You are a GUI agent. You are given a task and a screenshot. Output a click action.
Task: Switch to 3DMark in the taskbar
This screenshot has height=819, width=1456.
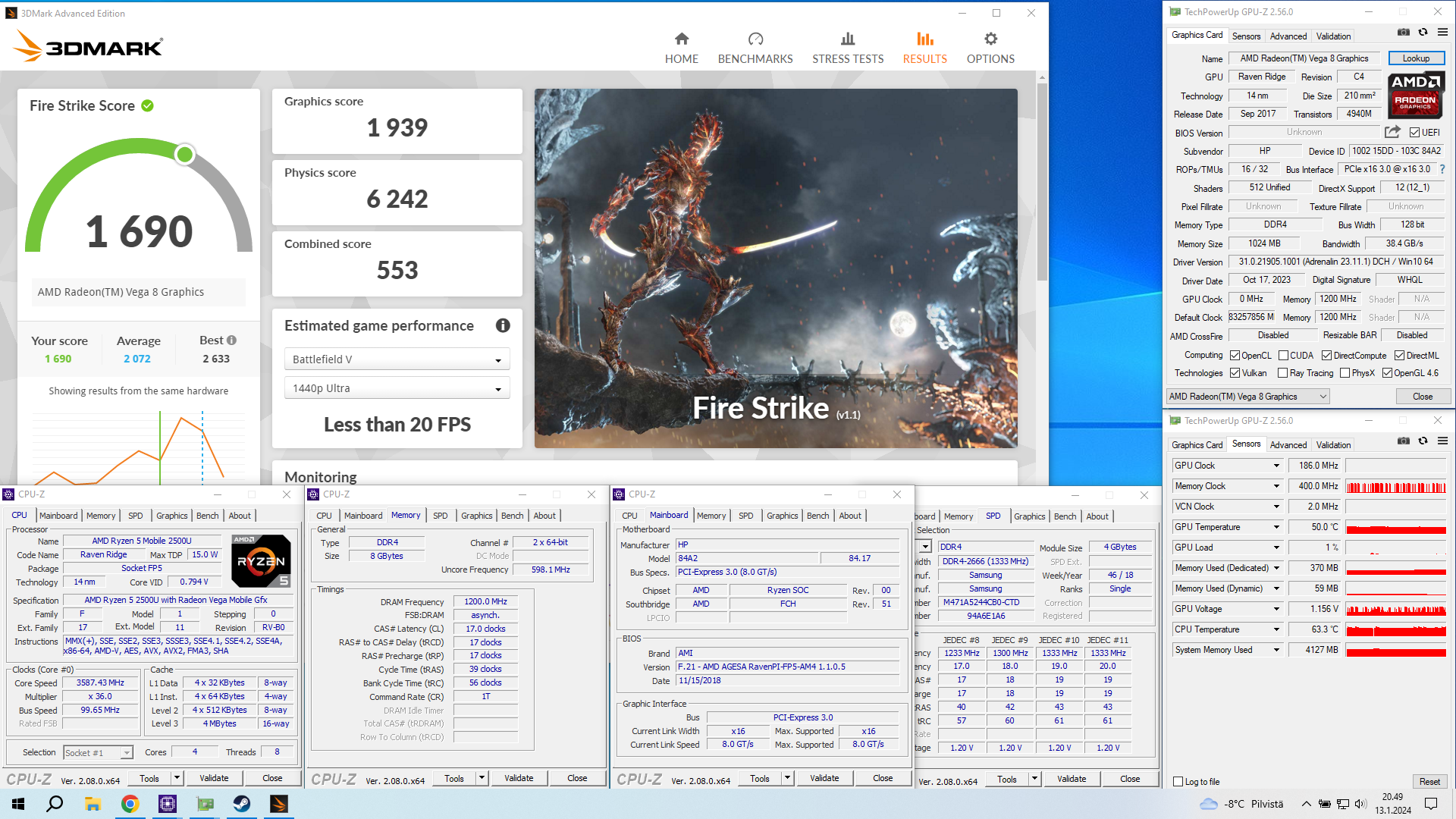tap(279, 804)
